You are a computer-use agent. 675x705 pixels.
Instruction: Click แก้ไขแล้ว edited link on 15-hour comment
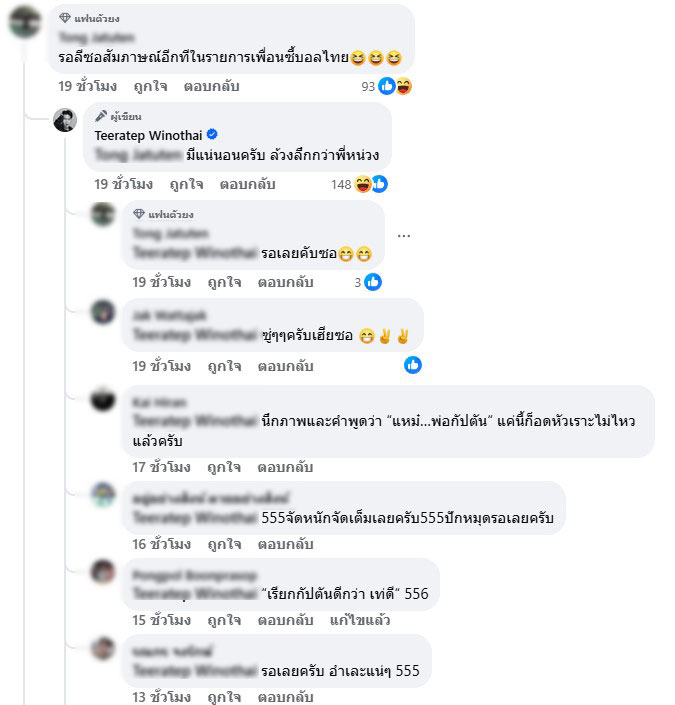coord(360,620)
